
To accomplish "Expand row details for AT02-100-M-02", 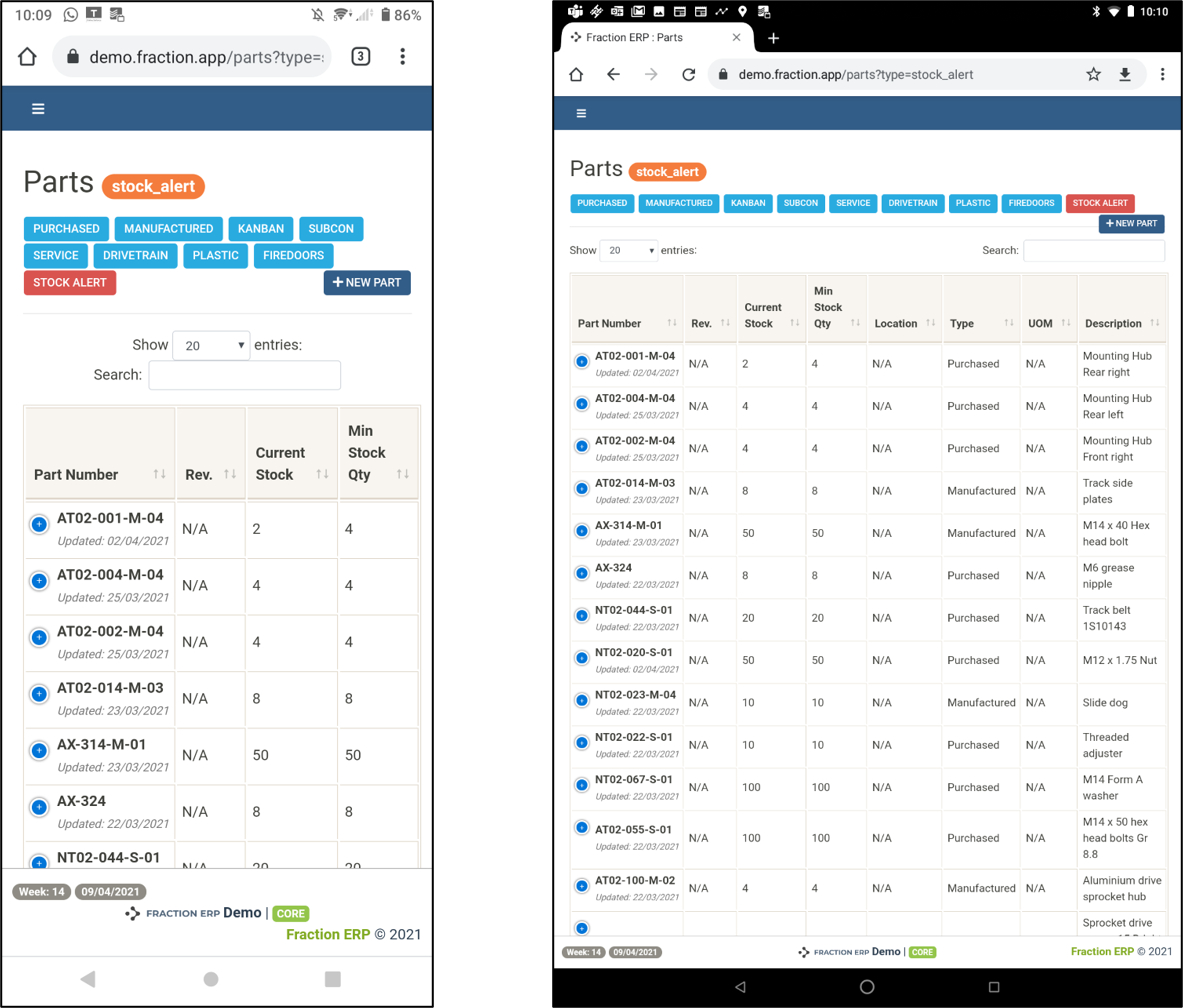I will click(582, 886).
